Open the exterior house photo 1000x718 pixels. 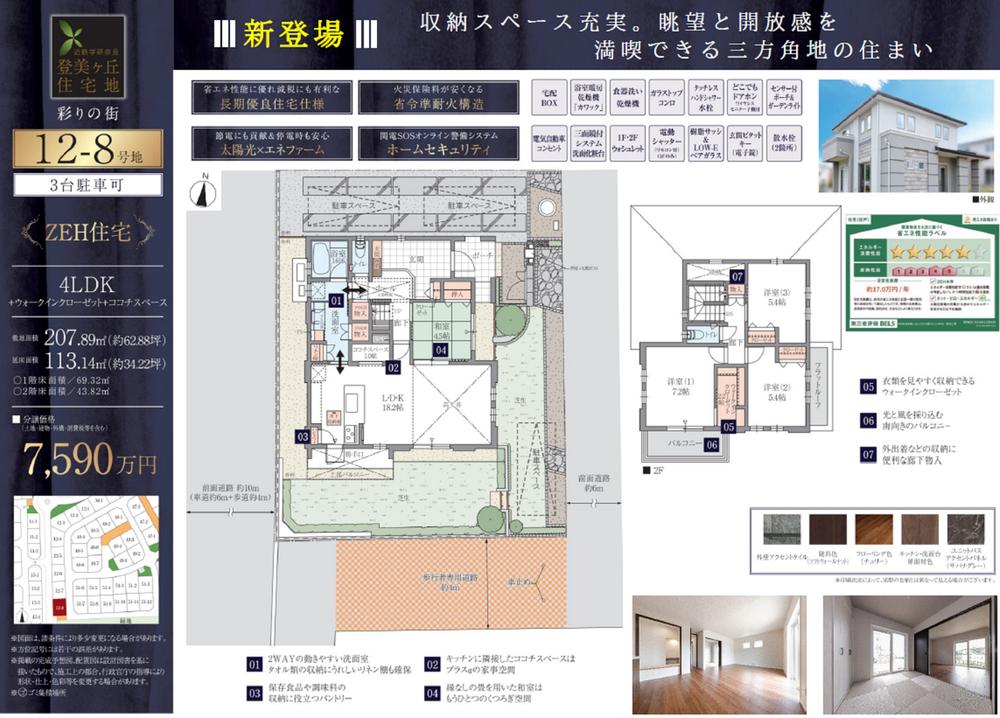(908, 136)
